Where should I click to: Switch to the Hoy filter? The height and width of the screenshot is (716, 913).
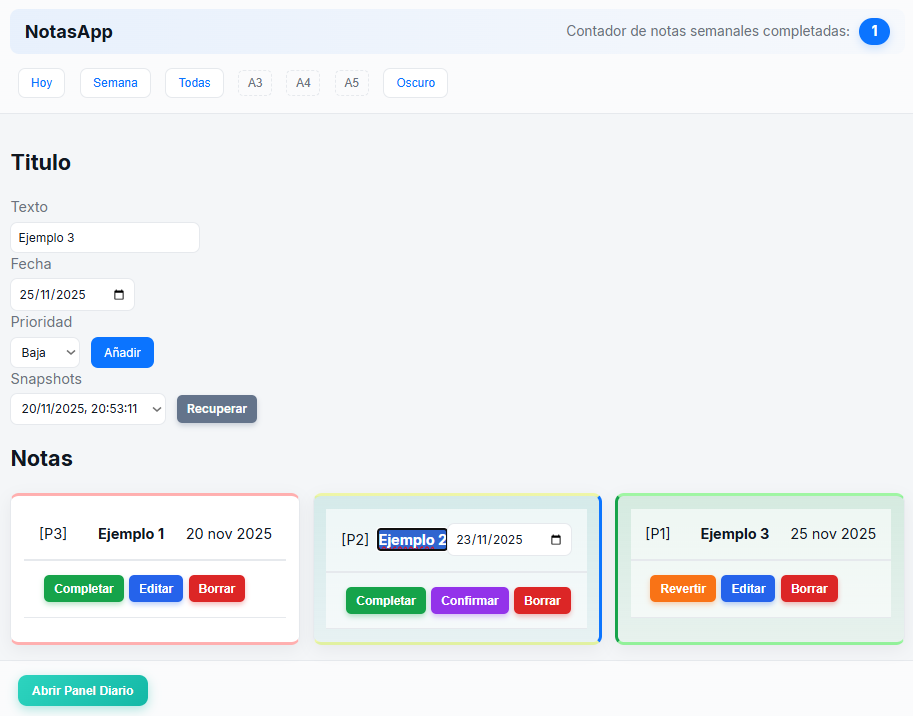click(41, 82)
